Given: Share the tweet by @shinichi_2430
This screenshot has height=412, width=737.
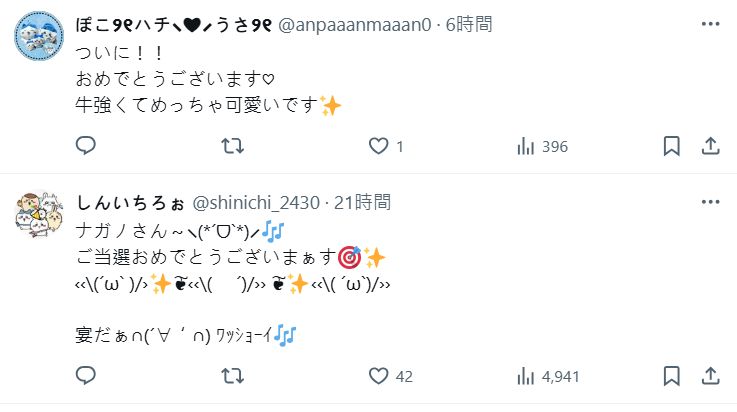Looking at the screenshot, I should pos(710,377).
